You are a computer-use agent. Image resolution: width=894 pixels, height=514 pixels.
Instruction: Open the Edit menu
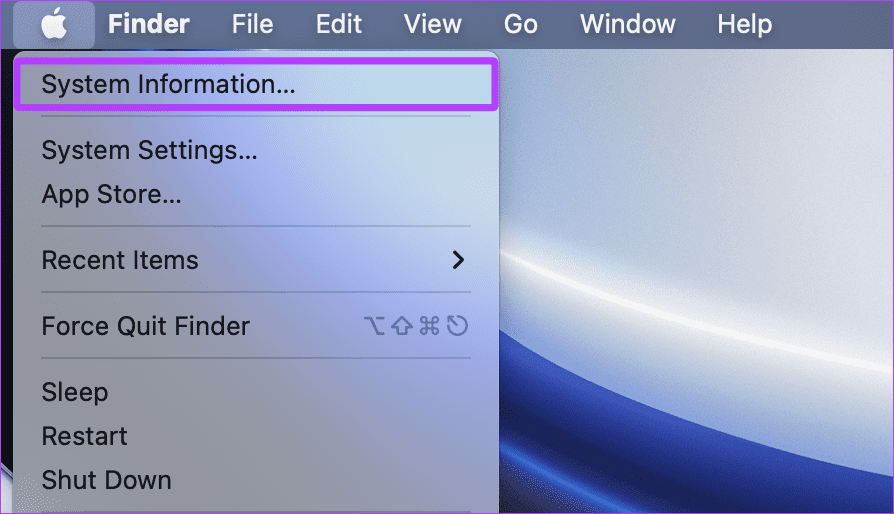tap(339, 25)
